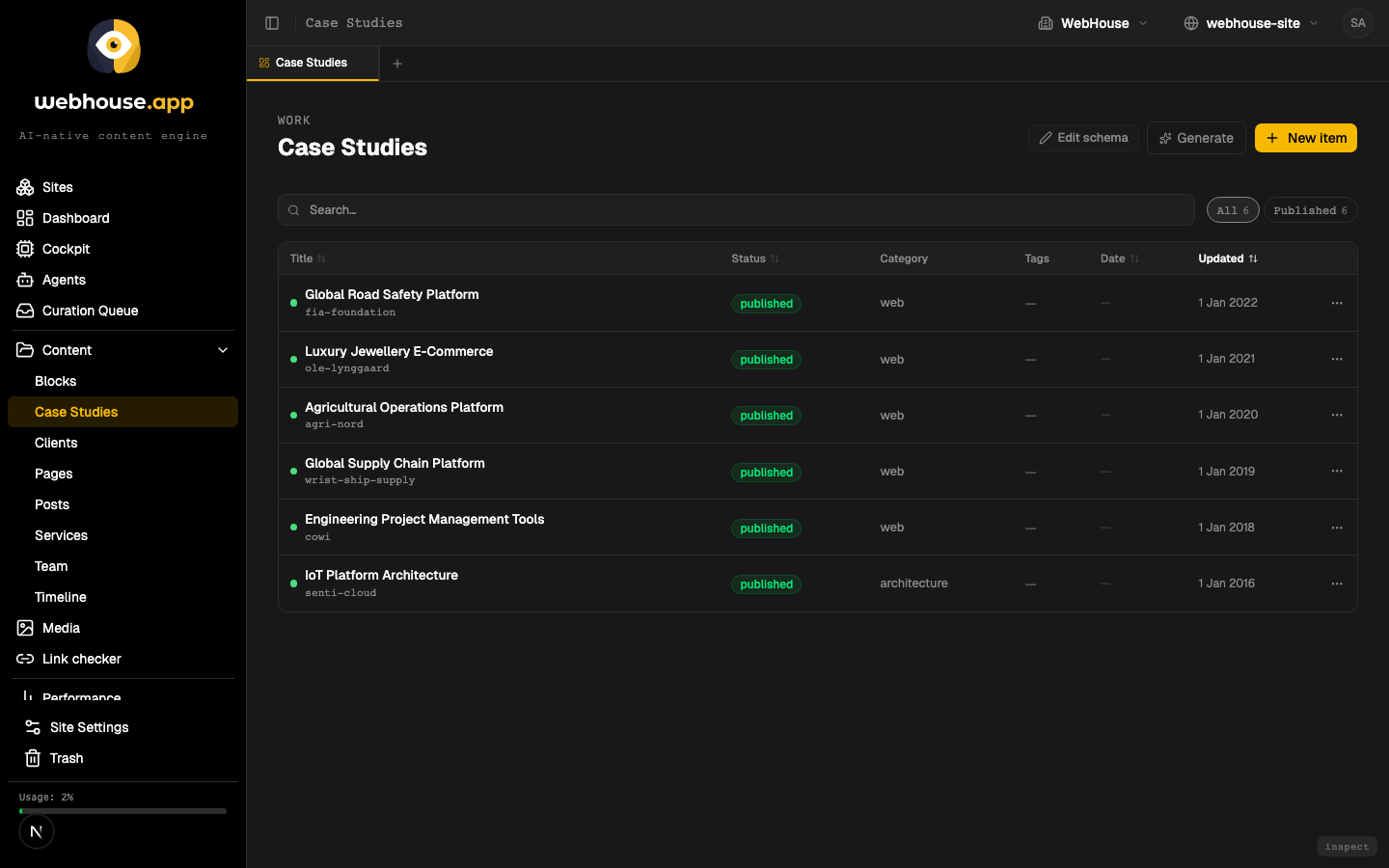Collapse the Content section chevron
The image size is (1389, 868).
[223, 350]
